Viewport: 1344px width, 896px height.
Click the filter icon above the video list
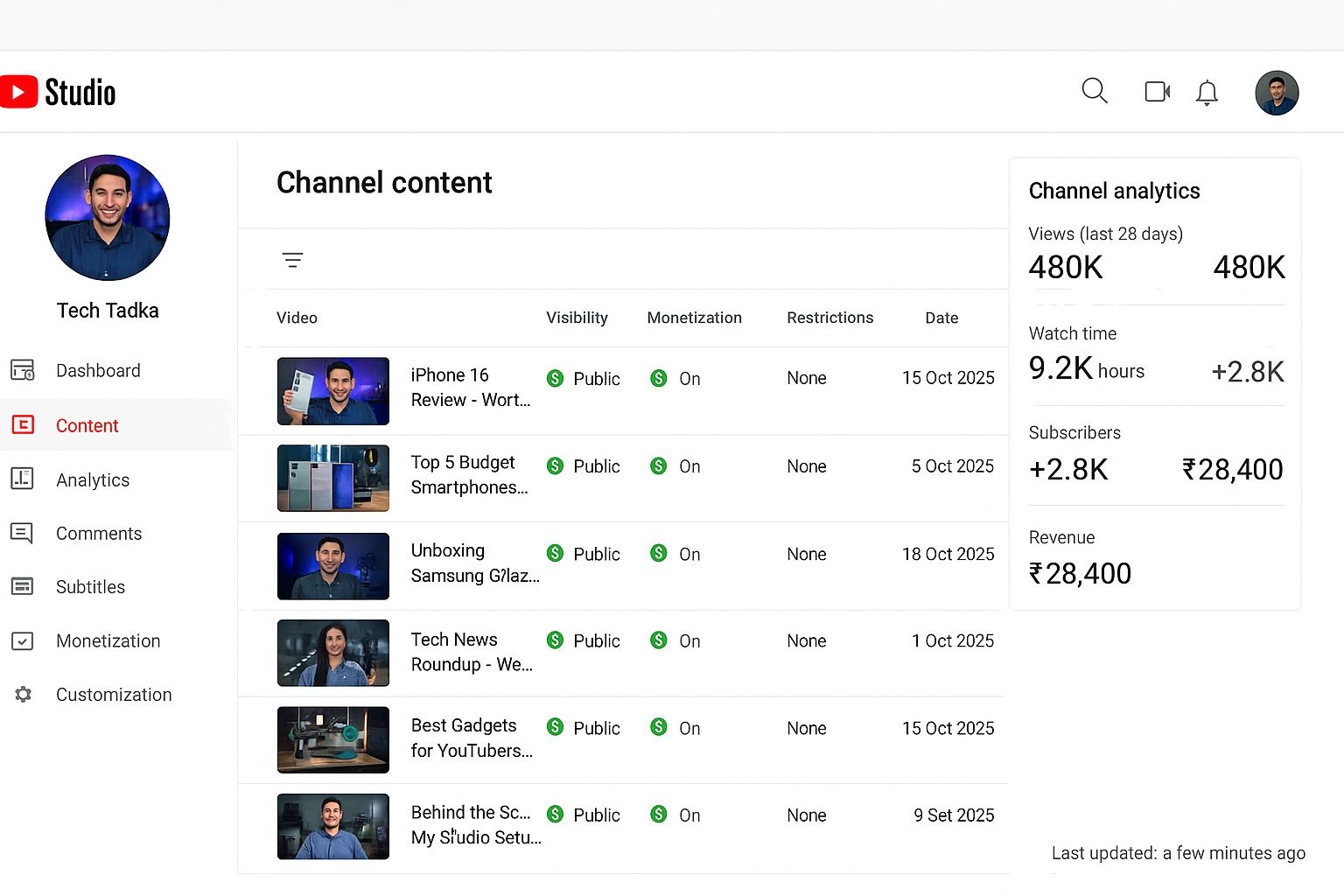(x=292, y=259)
